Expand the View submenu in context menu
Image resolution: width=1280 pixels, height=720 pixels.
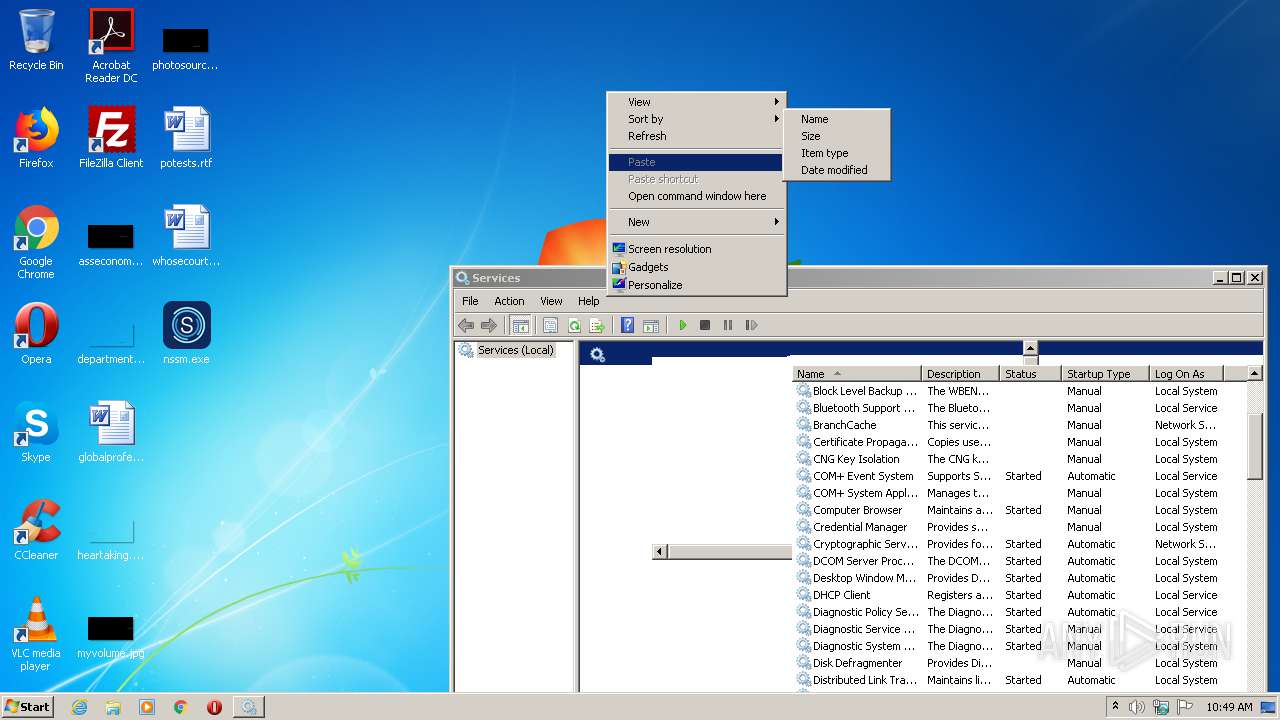pos(696,102)
